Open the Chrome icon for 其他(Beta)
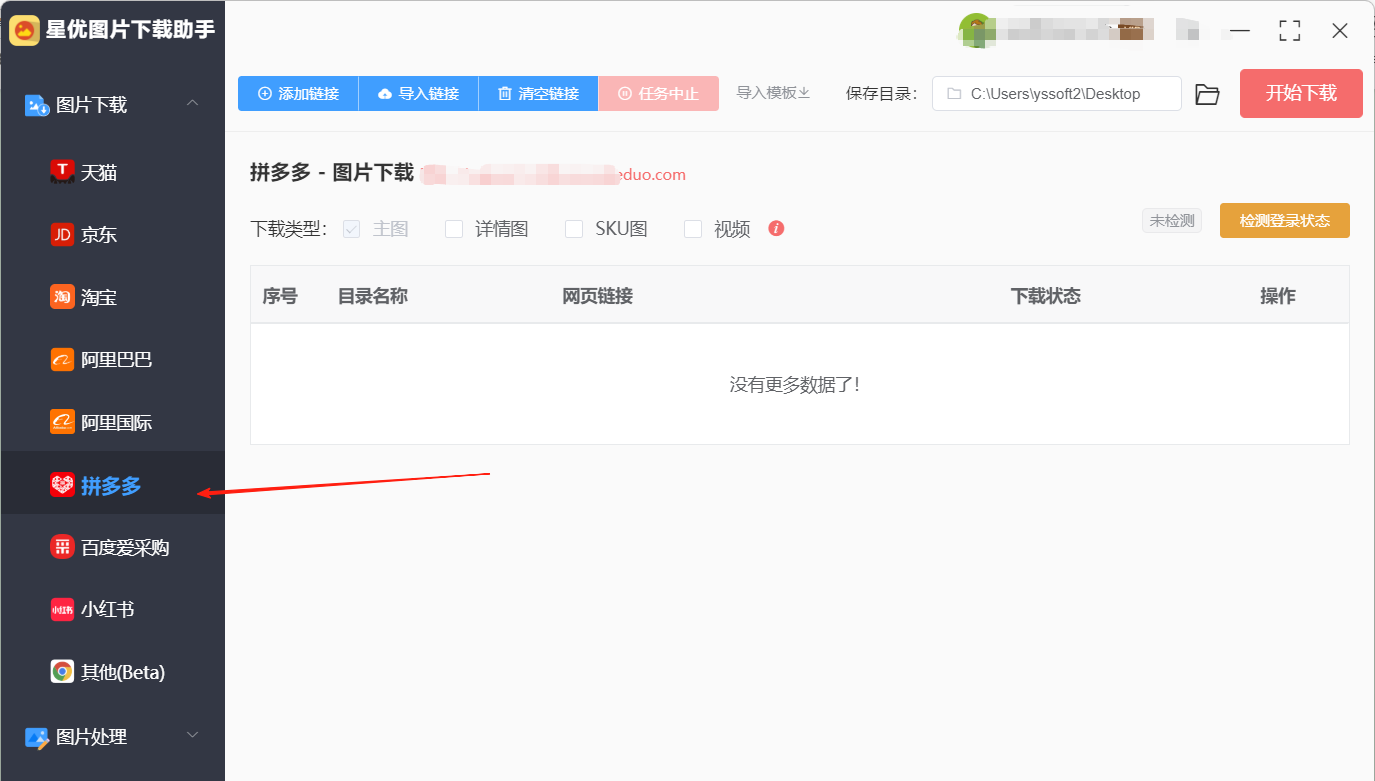 tap(62, 671)
